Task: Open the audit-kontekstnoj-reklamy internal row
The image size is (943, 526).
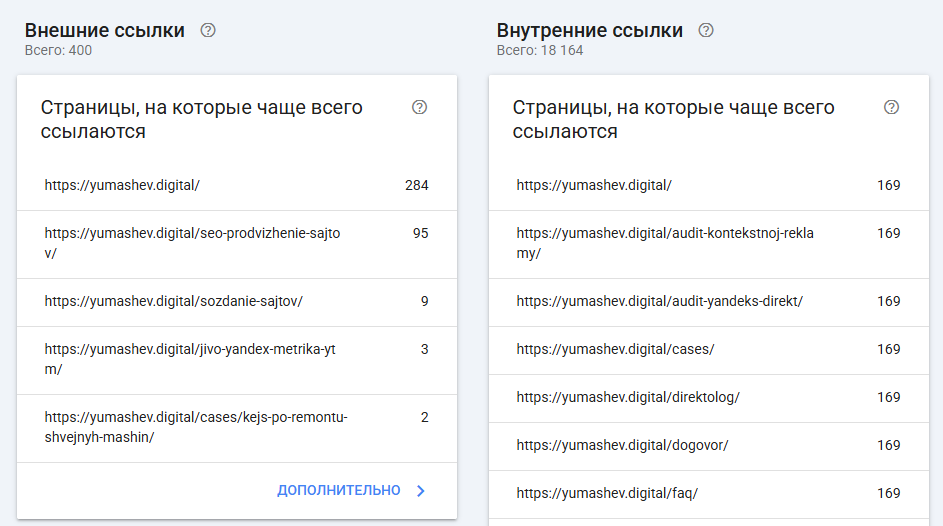Action: [709, 244]
